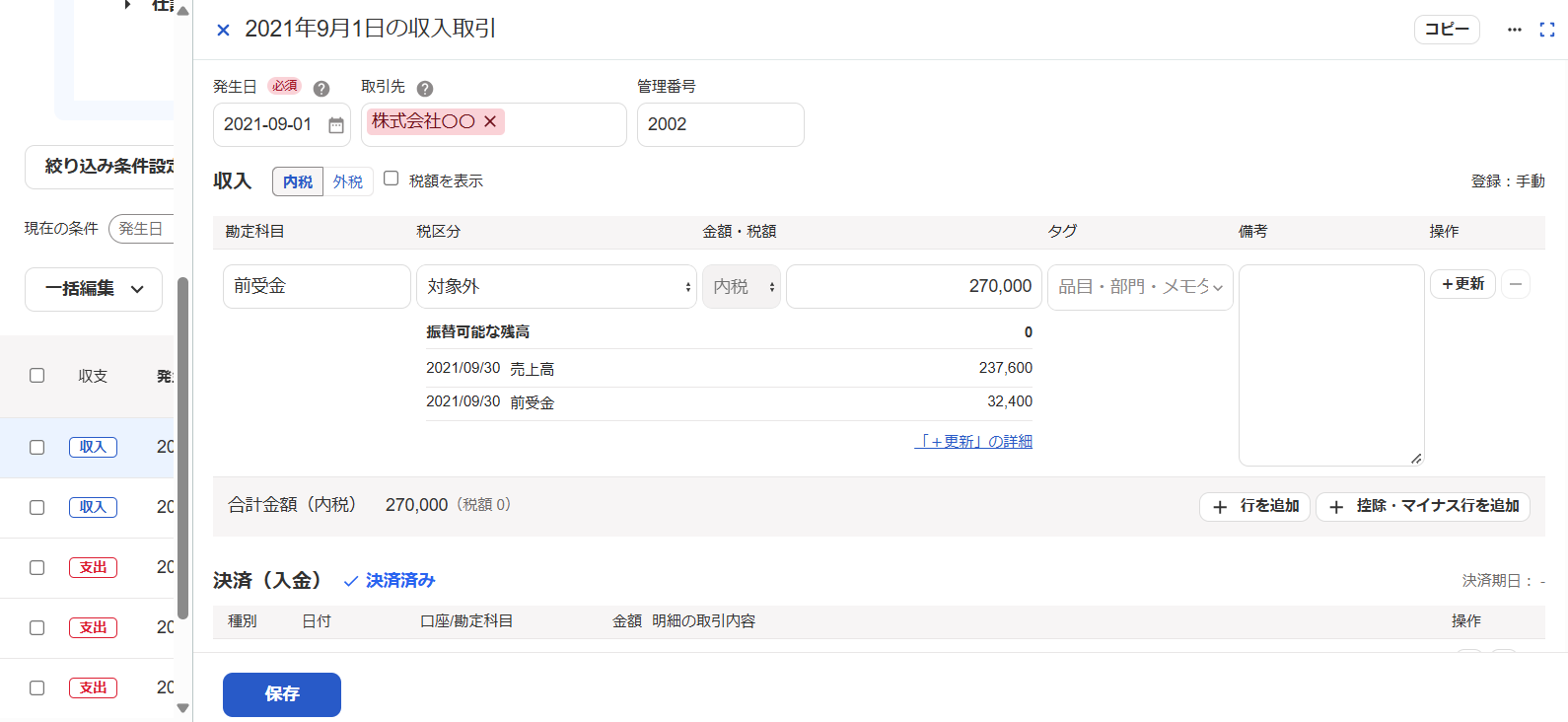
Task: Check the second 支出 row checkbox
Action: coord(36,627)
